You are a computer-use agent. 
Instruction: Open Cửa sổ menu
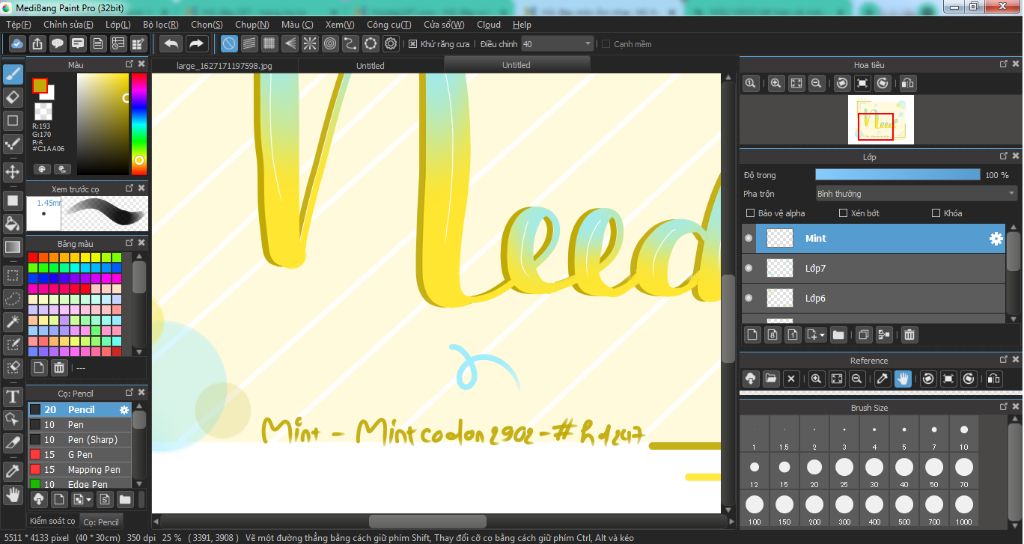point(444,24)
